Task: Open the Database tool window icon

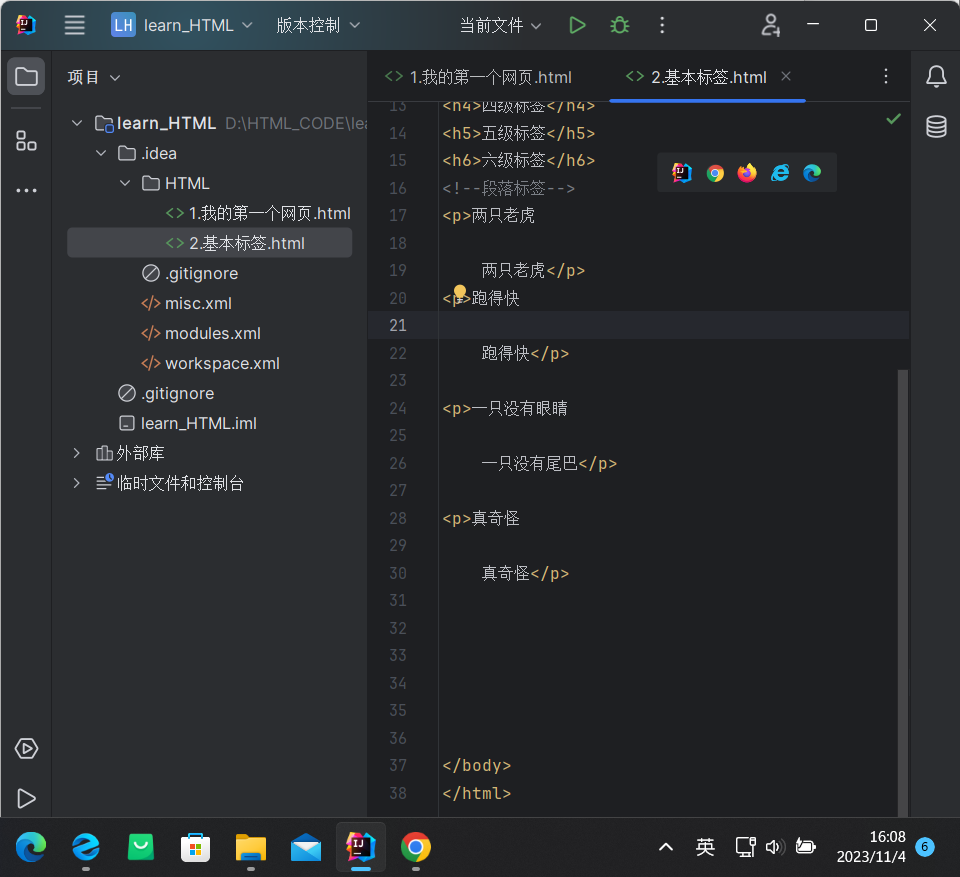Action: (x=935, y=126)
